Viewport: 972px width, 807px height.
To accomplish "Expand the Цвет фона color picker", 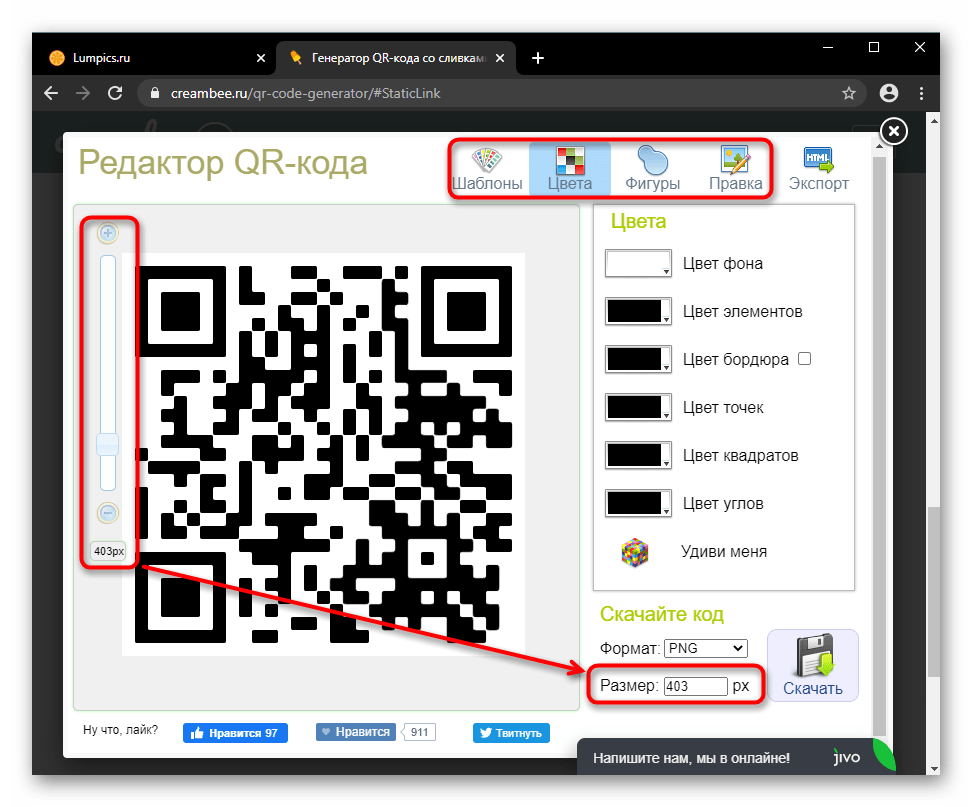I will [638, 264].
